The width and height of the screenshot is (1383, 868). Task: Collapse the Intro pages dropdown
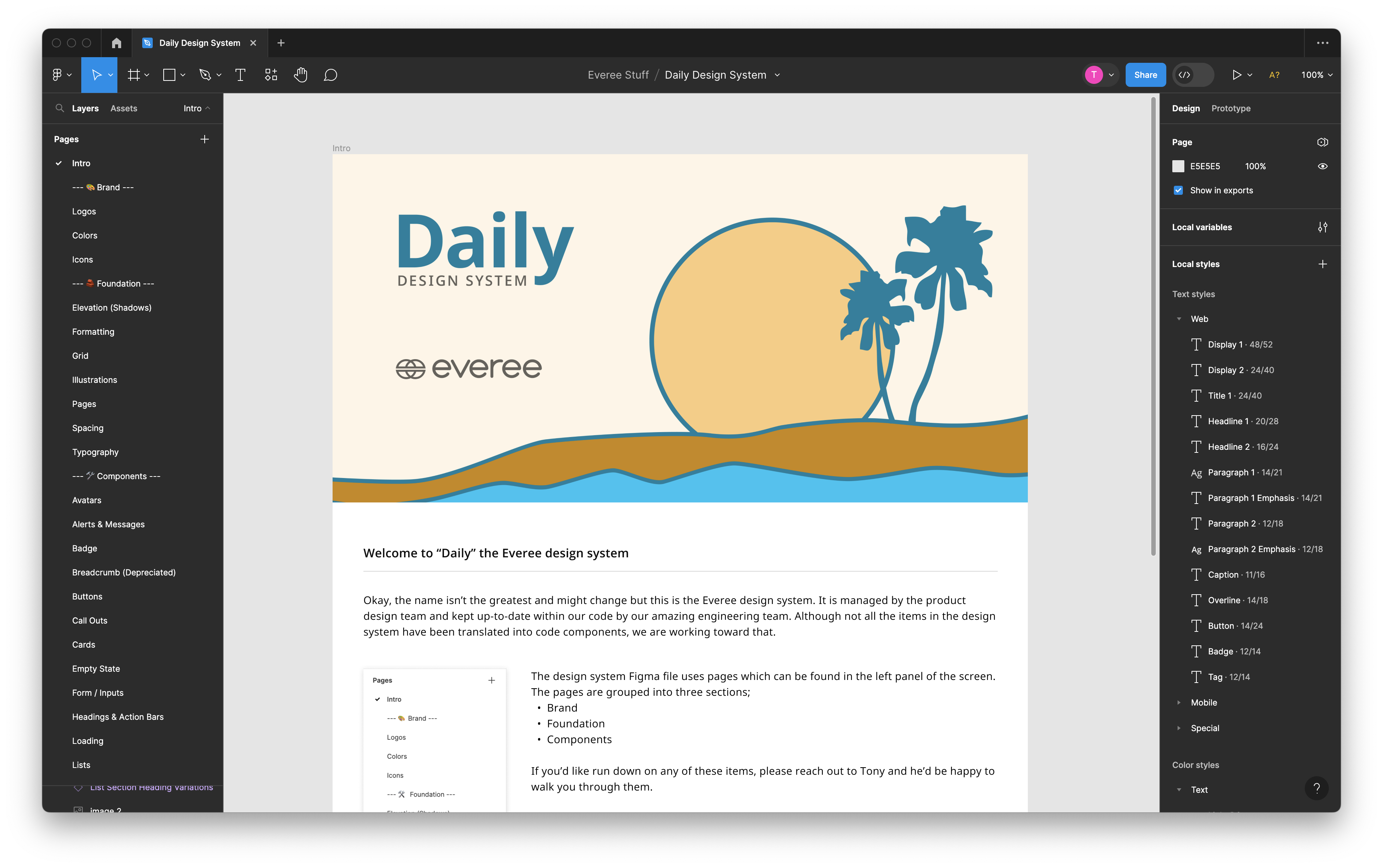197,108
